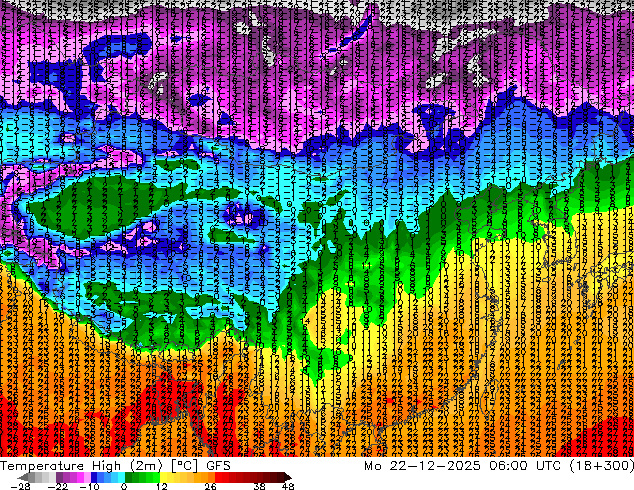Click the '12' legend label
Viewport: 634px width, 490px height.
[x=162, y=486]
